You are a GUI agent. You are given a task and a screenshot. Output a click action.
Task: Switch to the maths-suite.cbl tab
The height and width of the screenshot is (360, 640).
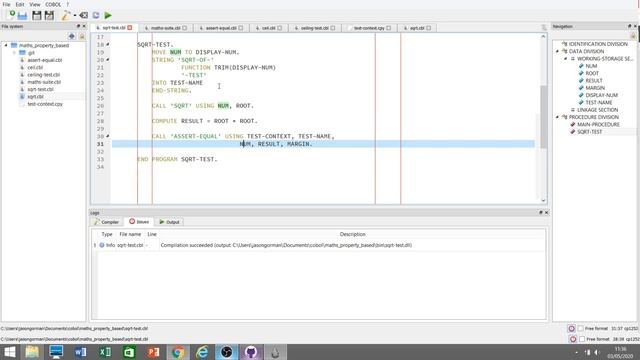[165, 28]
